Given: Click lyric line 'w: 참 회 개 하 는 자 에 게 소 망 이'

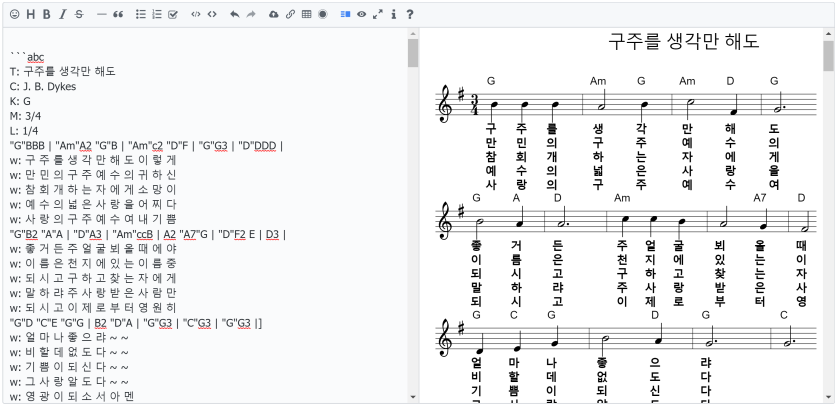Looking at the screenshot, I should click(x=93, y=190).
